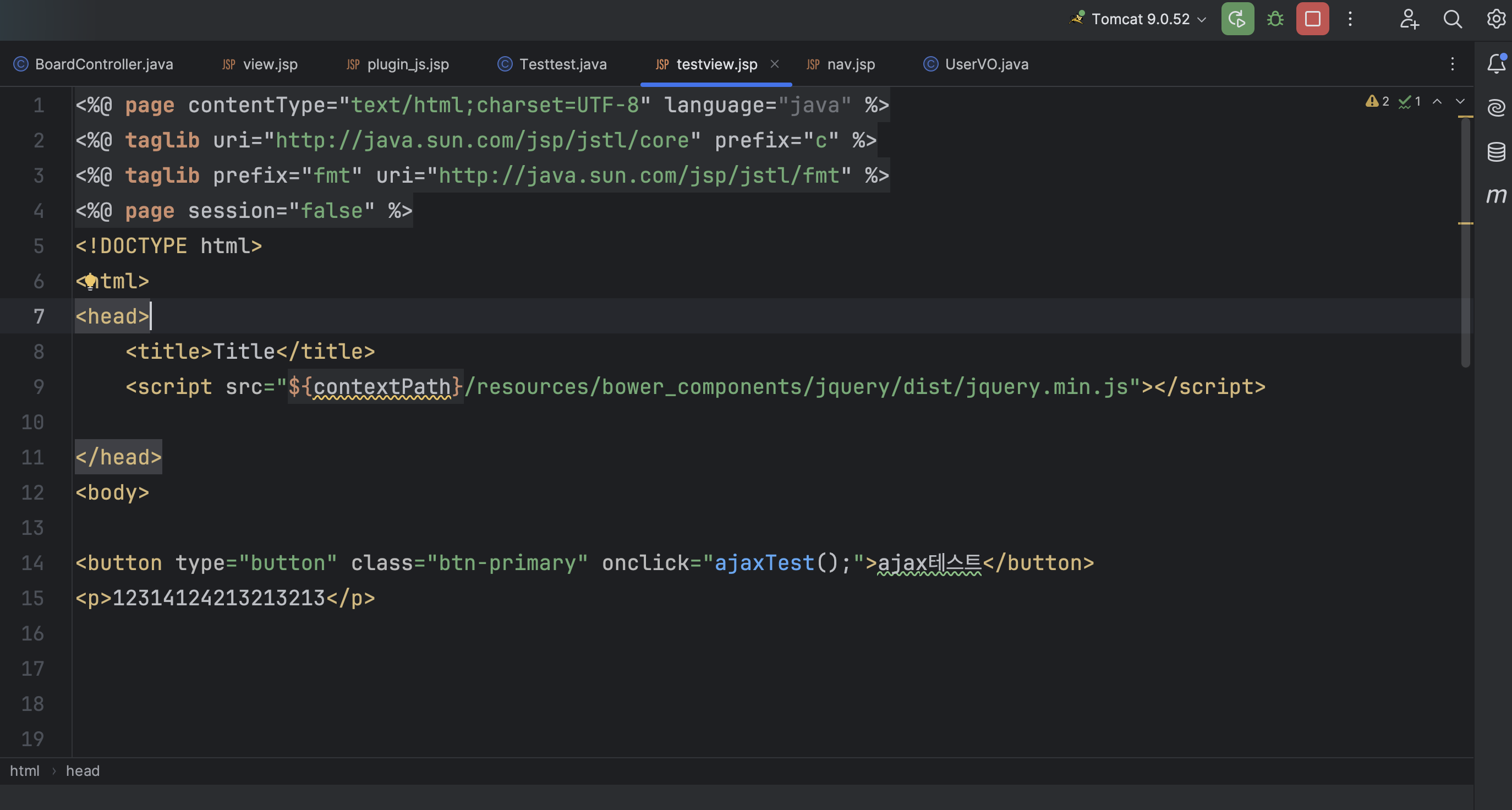The image size is (1512, 810).
Task: Click line number 7 in the gutter
Action: pyautogui.click(x=39, y=316)
